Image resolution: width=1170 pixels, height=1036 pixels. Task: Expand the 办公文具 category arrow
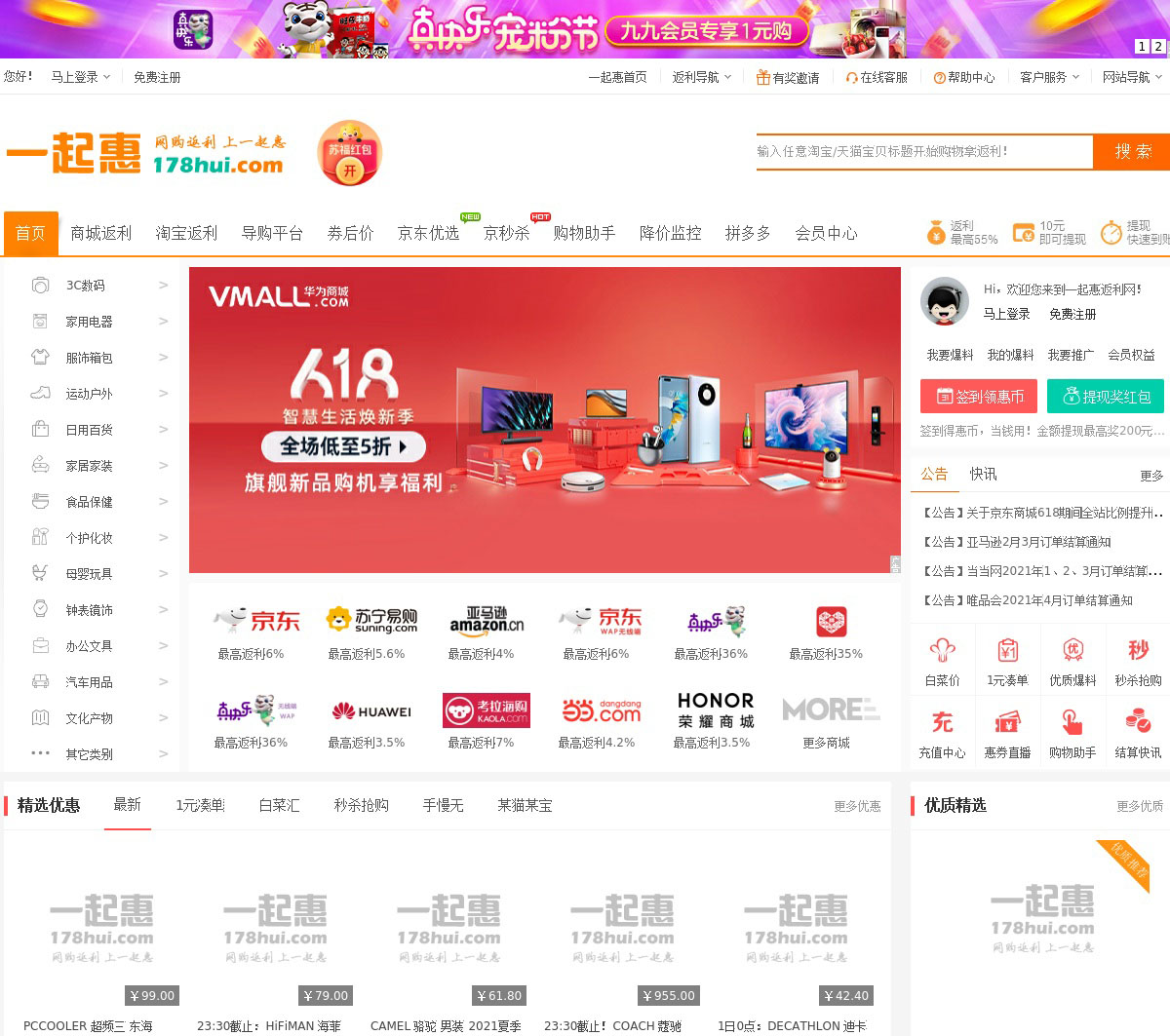point(163,646)
